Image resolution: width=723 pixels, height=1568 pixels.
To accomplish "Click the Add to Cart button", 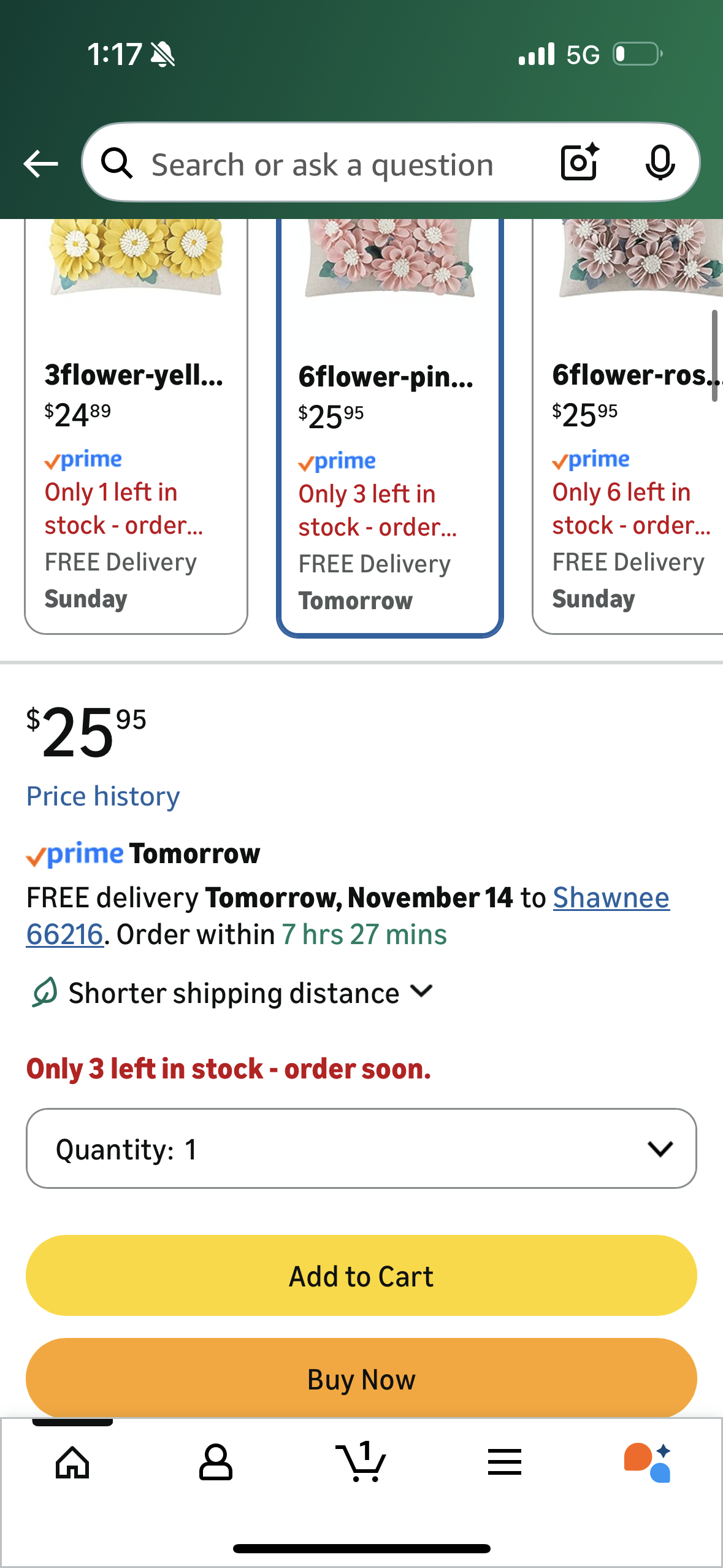I will click(x=361, y=1276).
